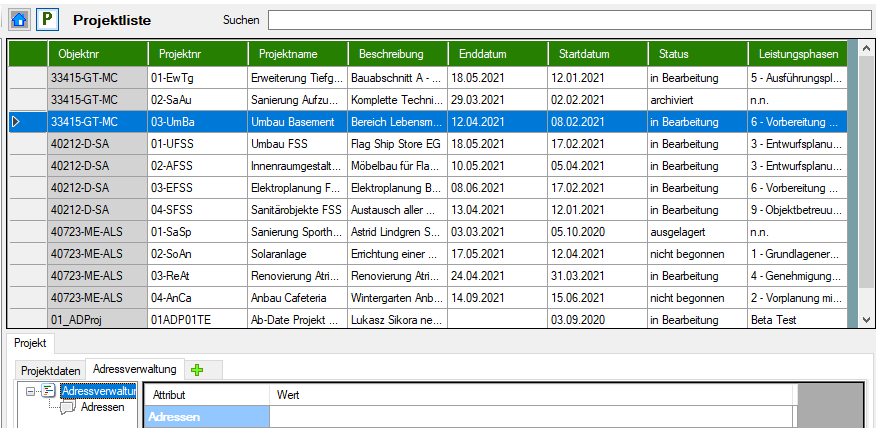The width and height of the screenshot is (876, 428).
Task: Click project number 01-EwTg
Action: tap(198, 78)
